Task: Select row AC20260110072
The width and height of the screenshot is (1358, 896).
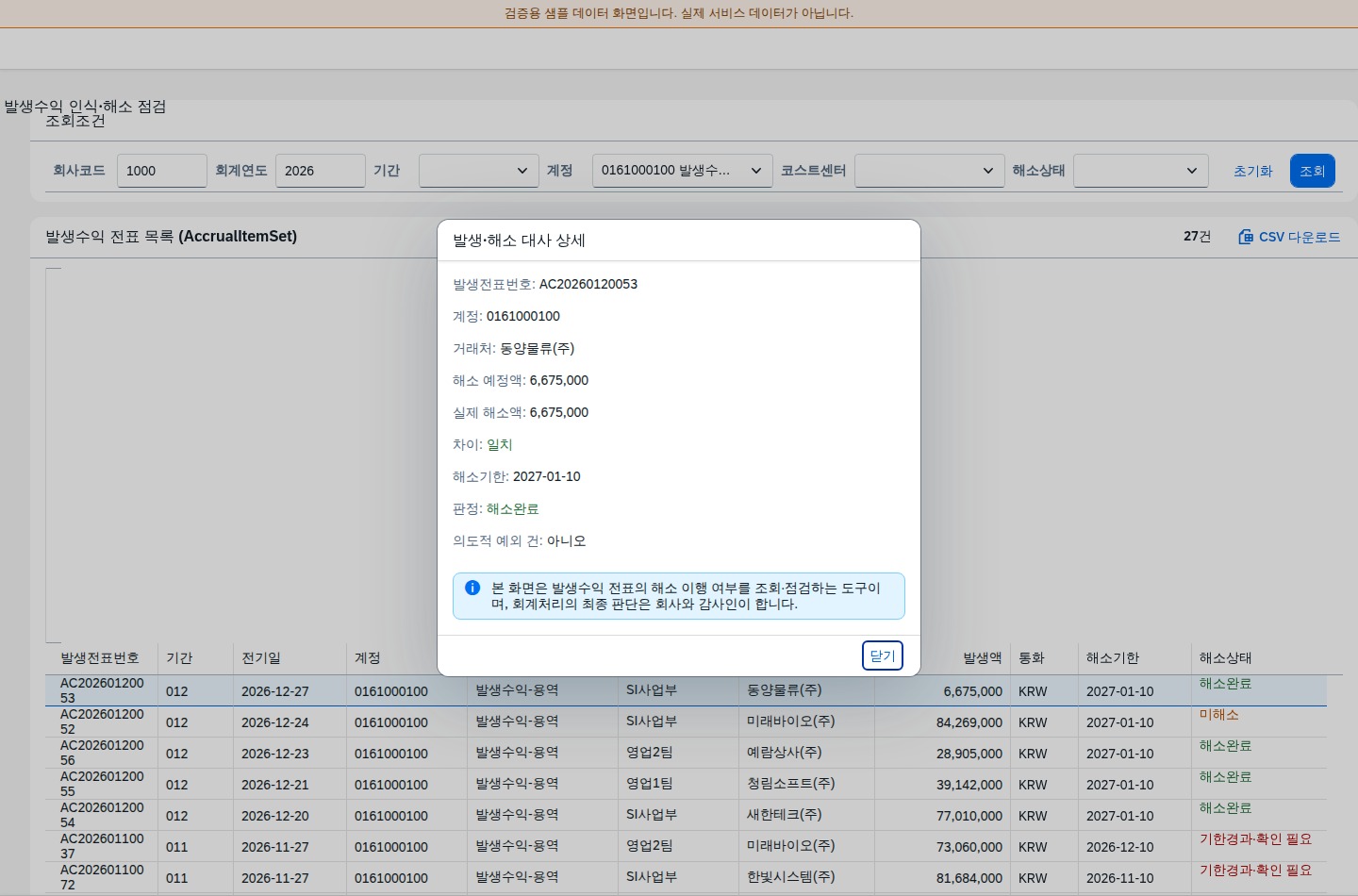Action: 686,877
